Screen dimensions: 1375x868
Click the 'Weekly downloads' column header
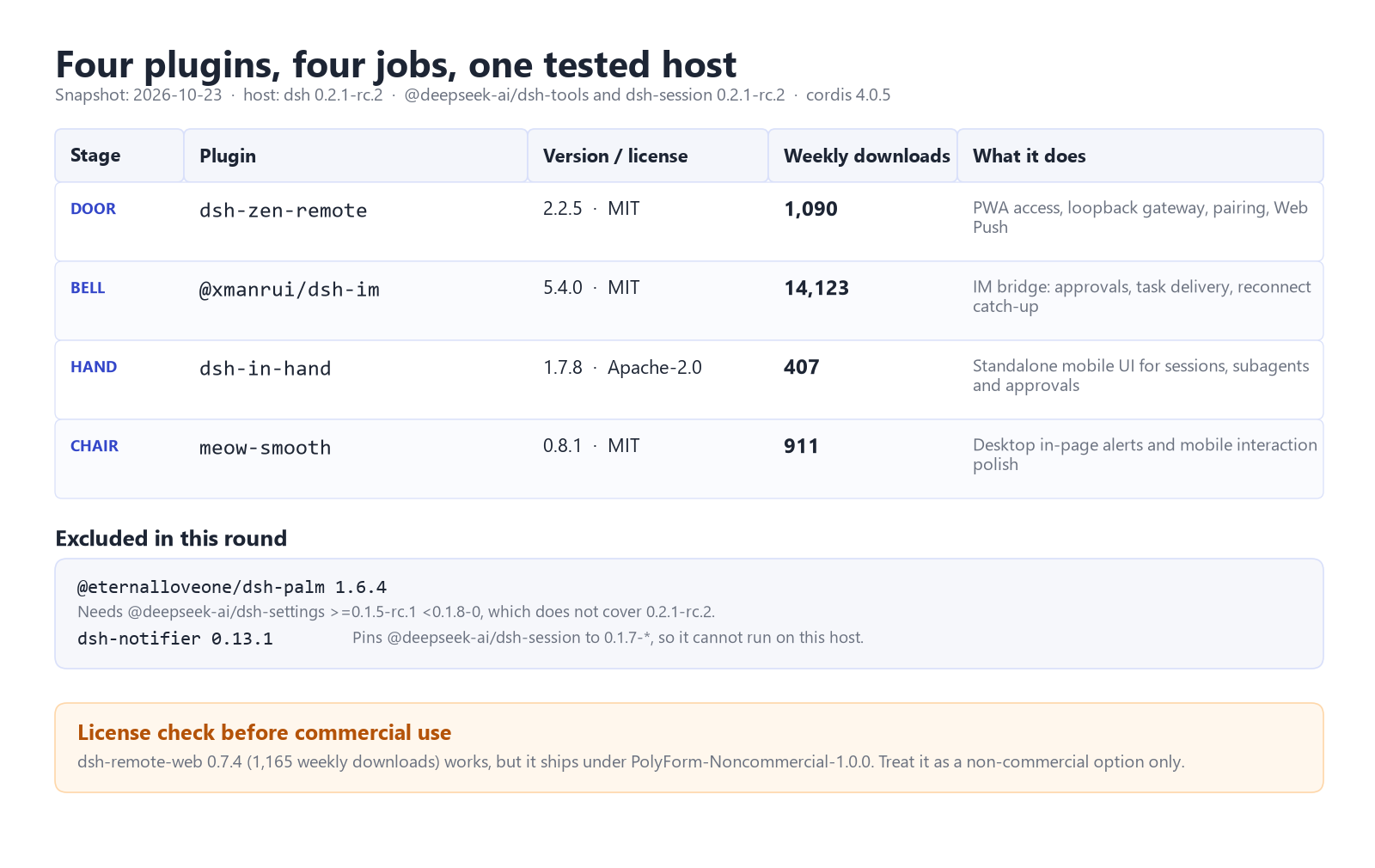click(863, 156)
